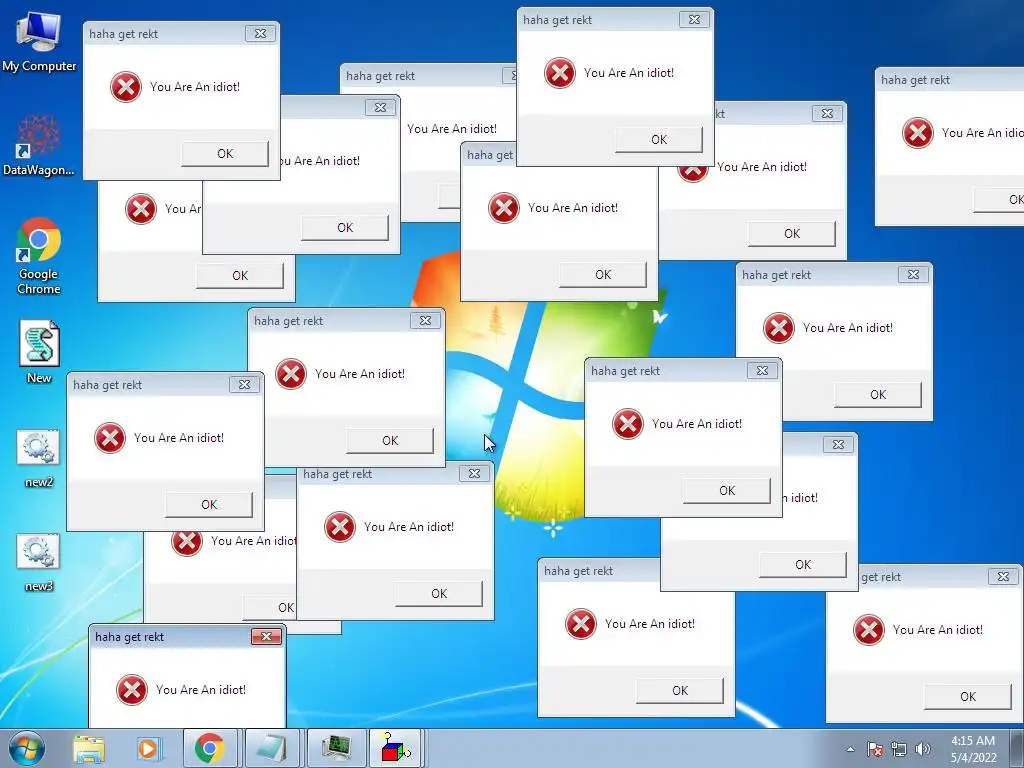Screen dimensions: 1024x768
Task: Switch to the notepad app in the taskbar
Action: (271, 749)
